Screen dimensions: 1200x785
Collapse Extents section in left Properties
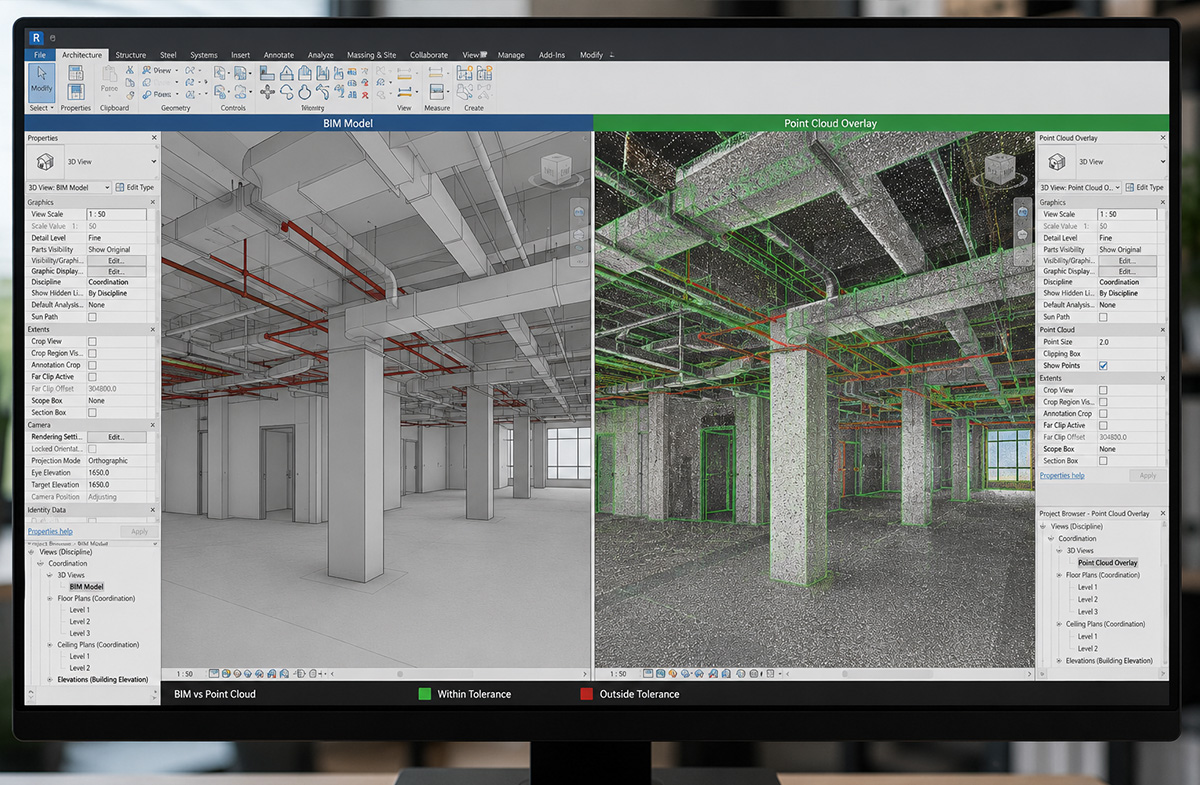click(155, 329)
